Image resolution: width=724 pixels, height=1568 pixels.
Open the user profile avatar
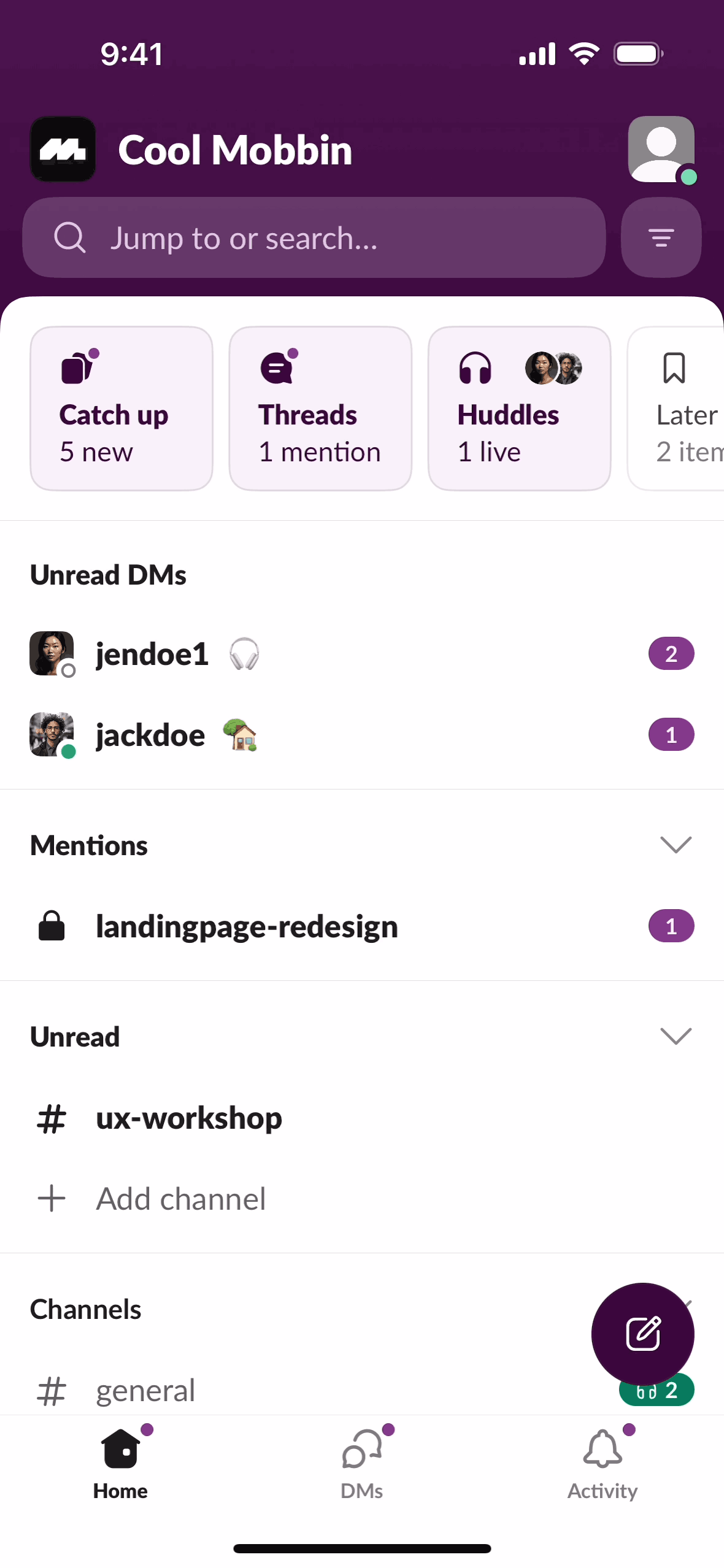[661, 149]
